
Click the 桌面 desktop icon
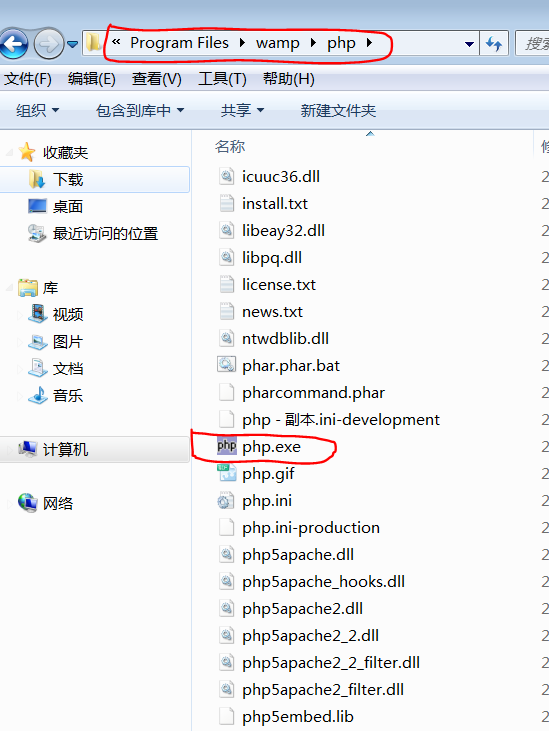[x=37, y=206]
